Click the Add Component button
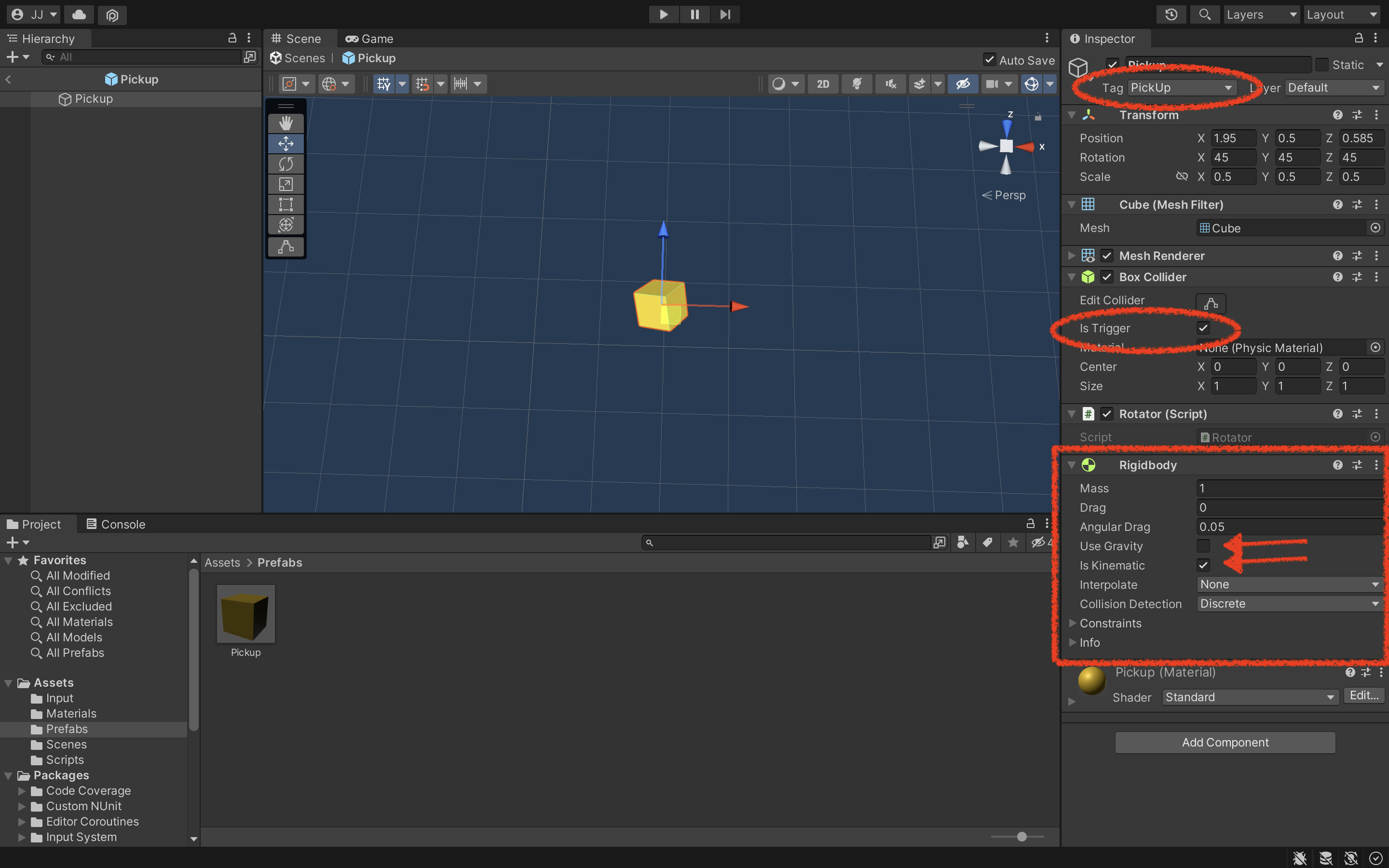The image size is (1389, 868). [x=1225, y=742]
